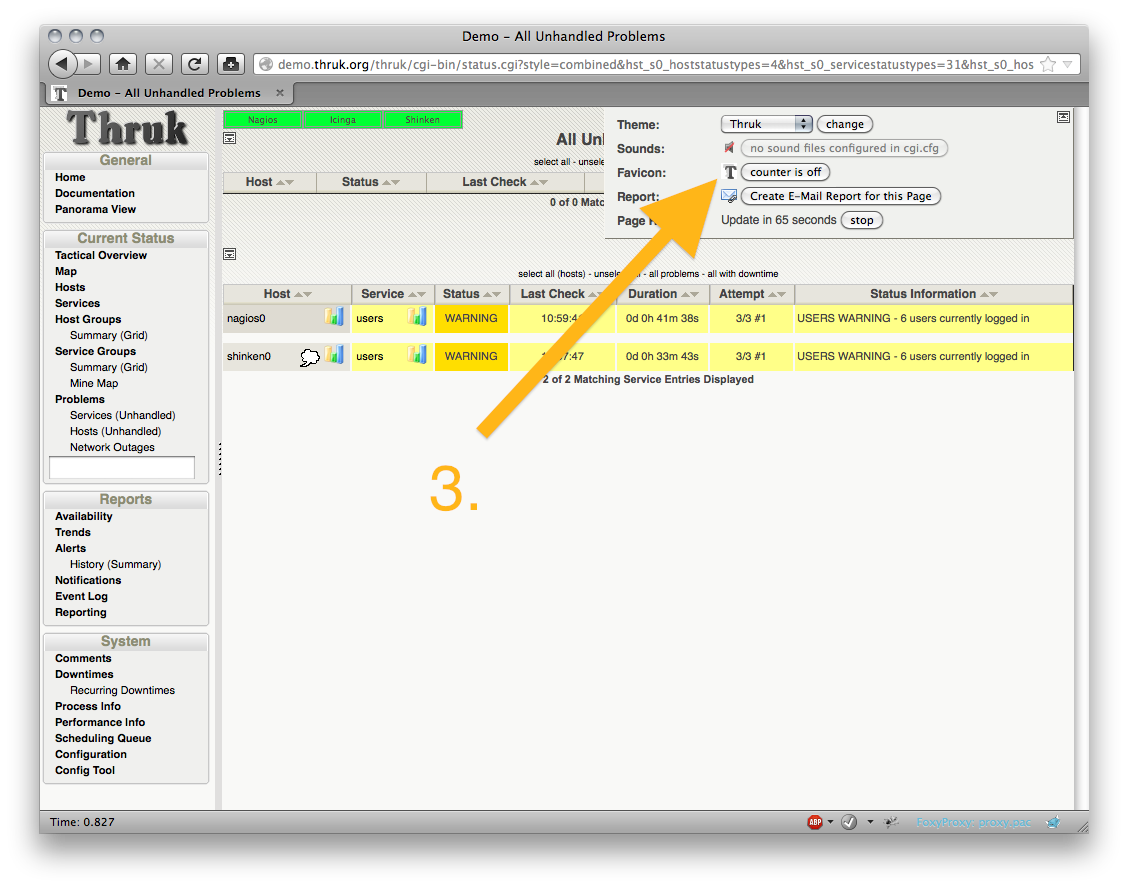Disable the Shinken backend toggle
The height and width of the screenshot is (888, 1129).
(x=422, y=120)
